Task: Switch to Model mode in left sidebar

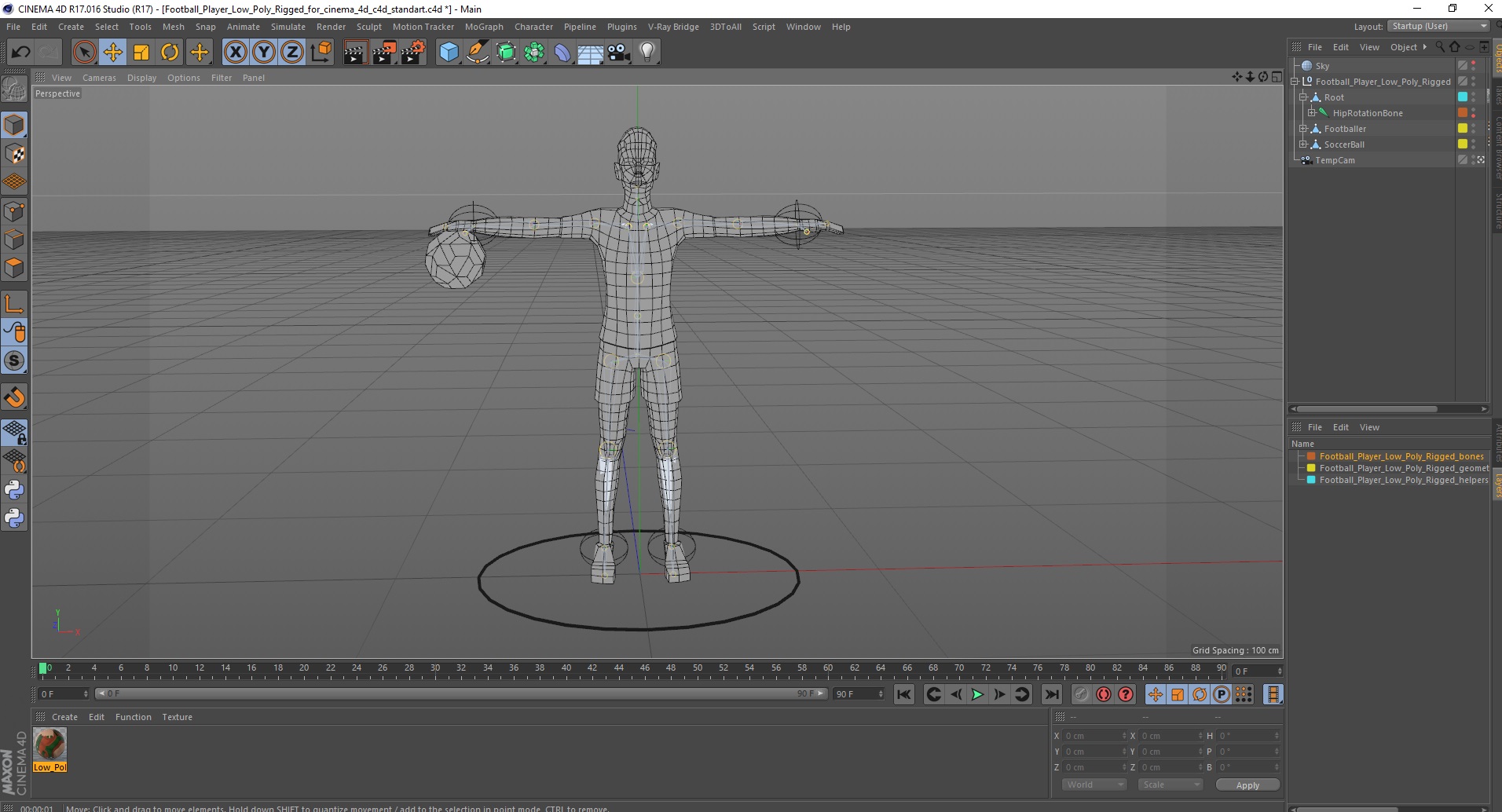Action: [x=14, y=126]
